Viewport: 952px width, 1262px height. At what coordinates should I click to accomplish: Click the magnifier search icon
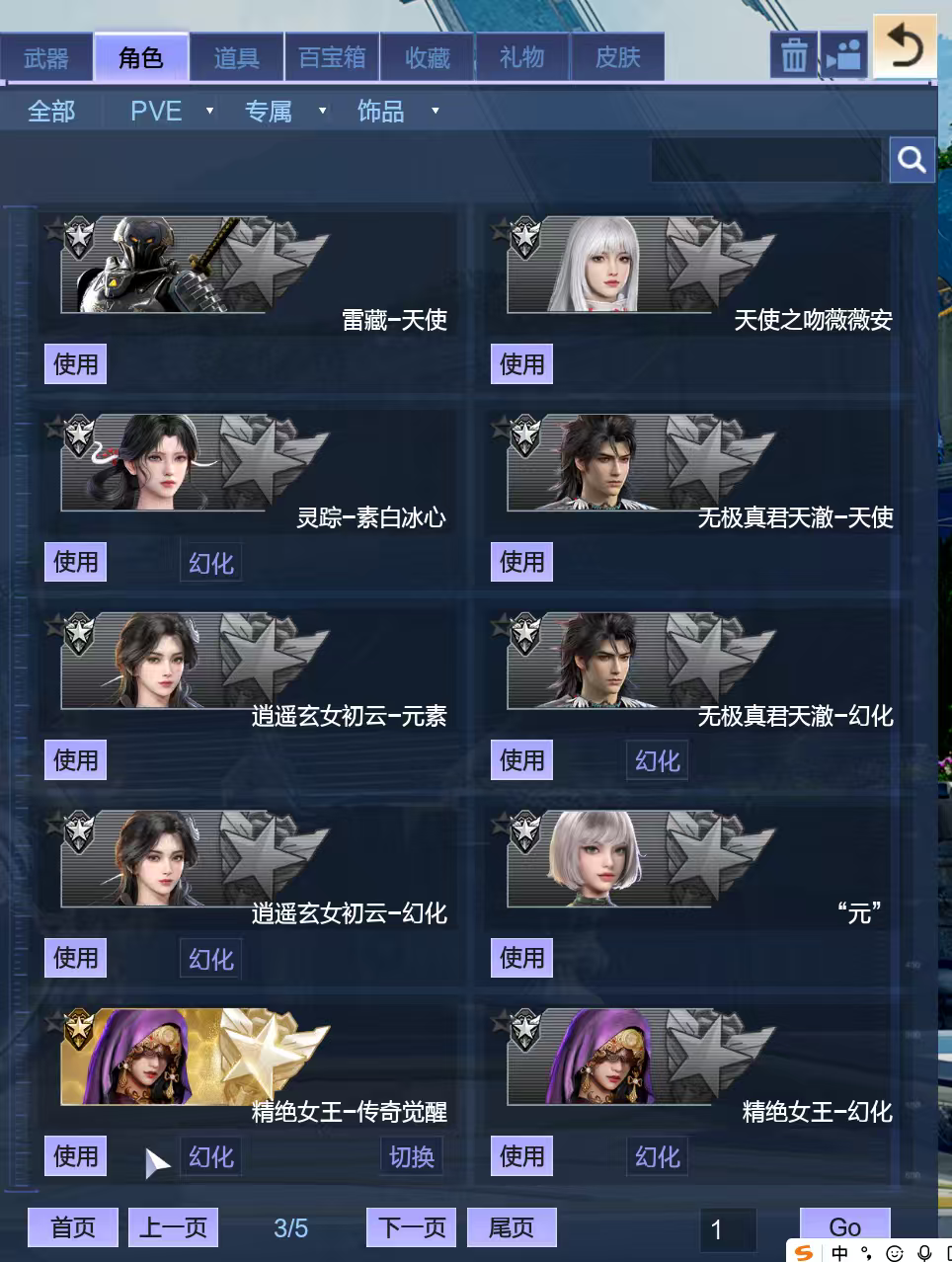click(x=912, y=160)
